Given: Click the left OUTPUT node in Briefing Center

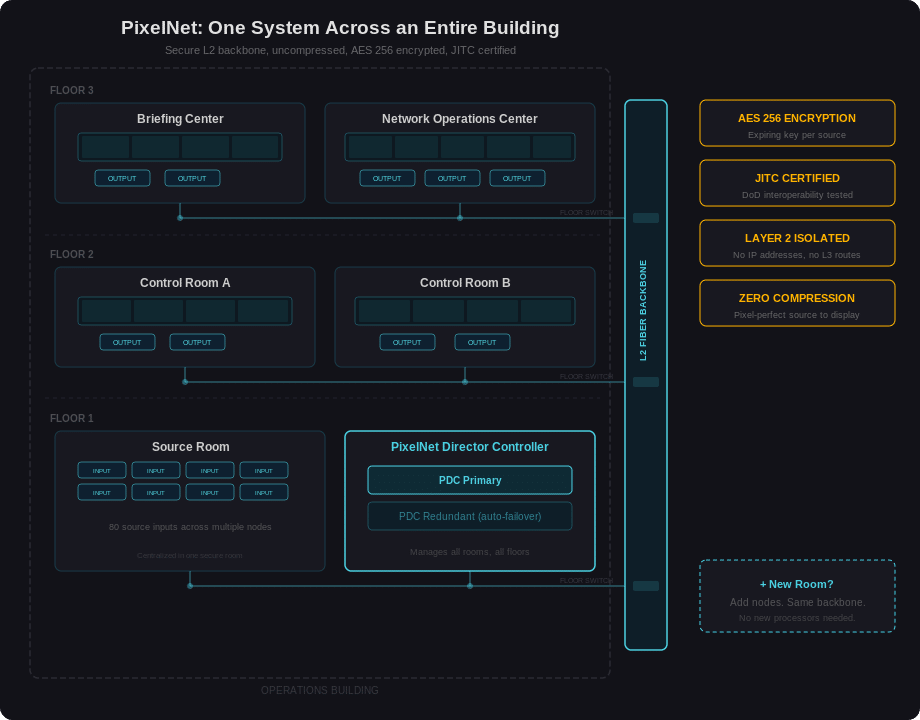Looking at the screenshot, I should pyautogui.click(x=122, y=178).
